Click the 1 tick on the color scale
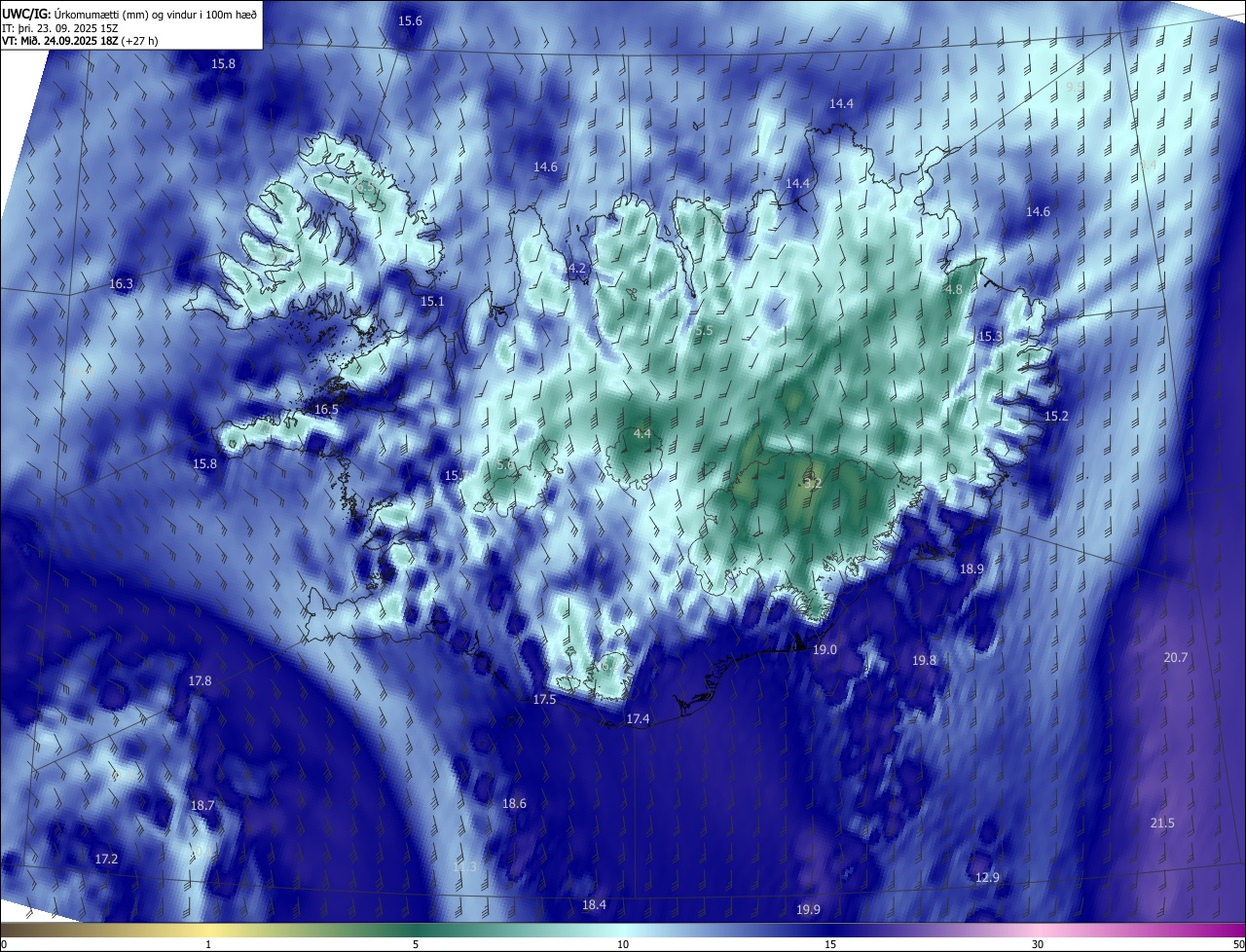Image resolution: width=1246 pixels, height=952 pixels. pyautogui.click(x=208, y=944)
